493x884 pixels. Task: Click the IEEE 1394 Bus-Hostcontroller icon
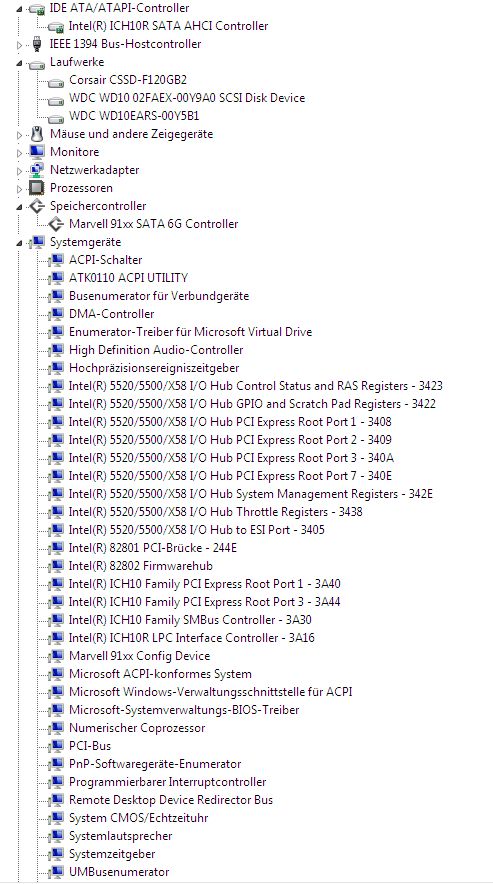(37, 44)
